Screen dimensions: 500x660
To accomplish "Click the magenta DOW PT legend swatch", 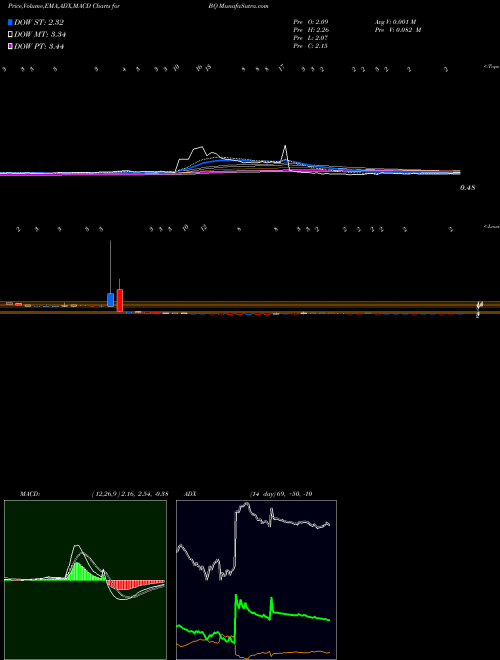I will point(11,46).
